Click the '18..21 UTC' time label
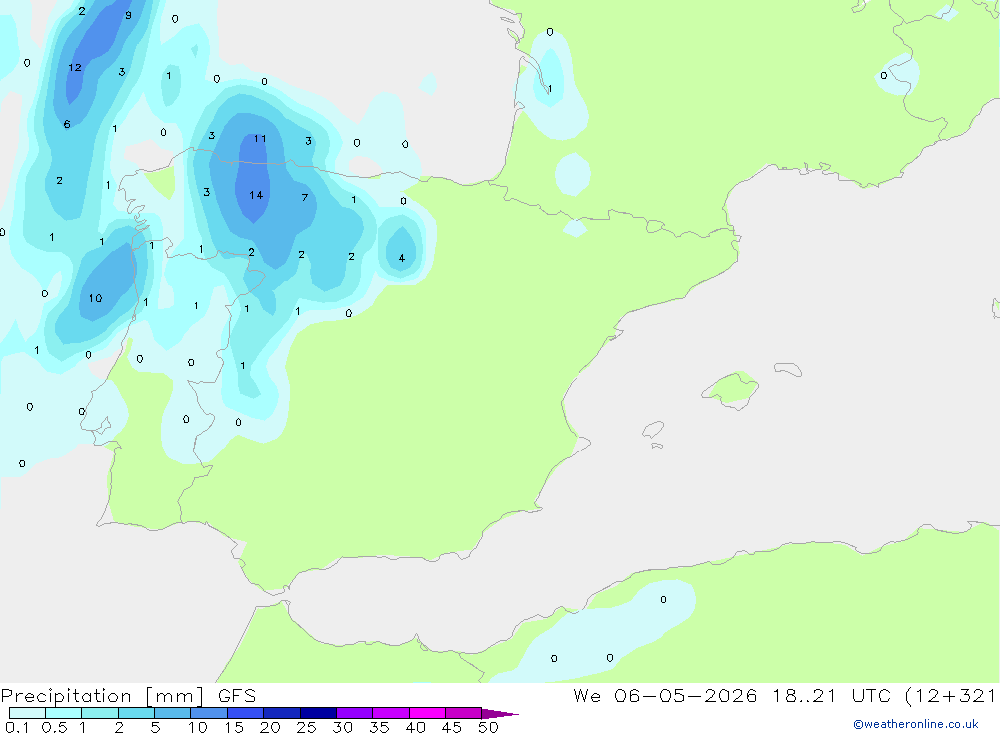The width and height of the screenshot is (1000, 733). click(x=831, y=695)
